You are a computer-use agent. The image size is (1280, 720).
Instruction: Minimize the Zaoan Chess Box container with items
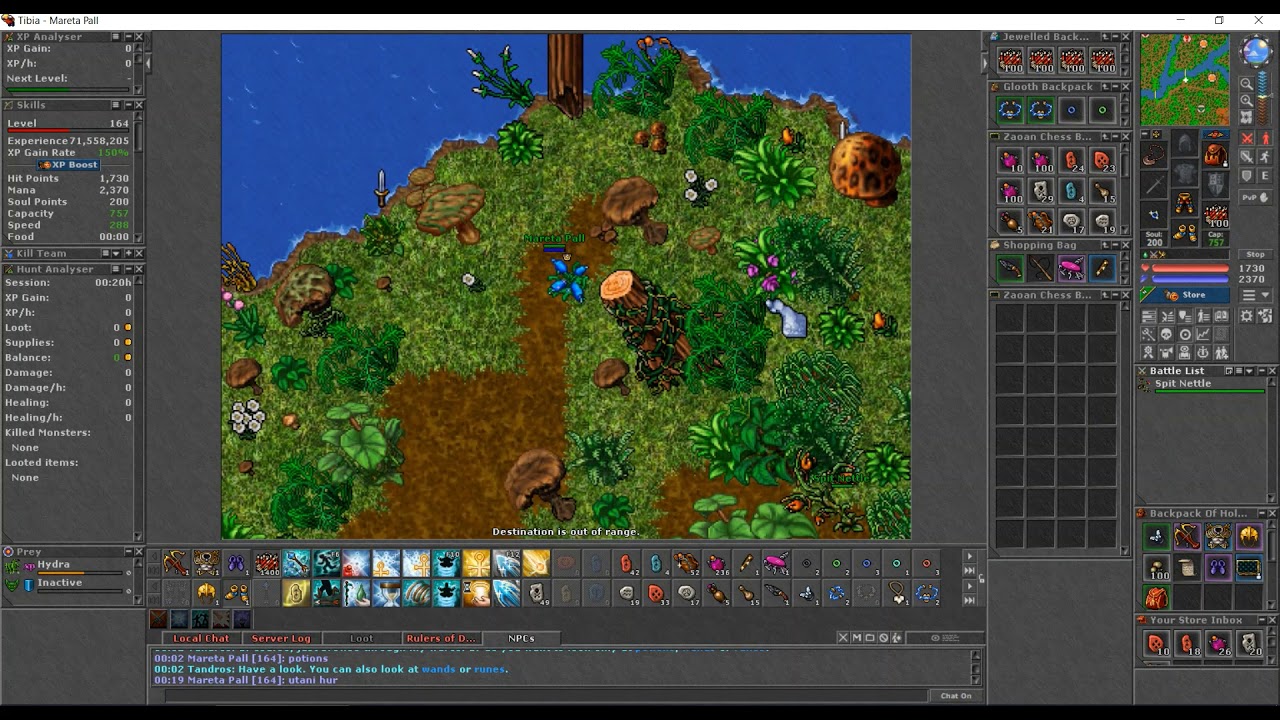(x=1115, y=136)
